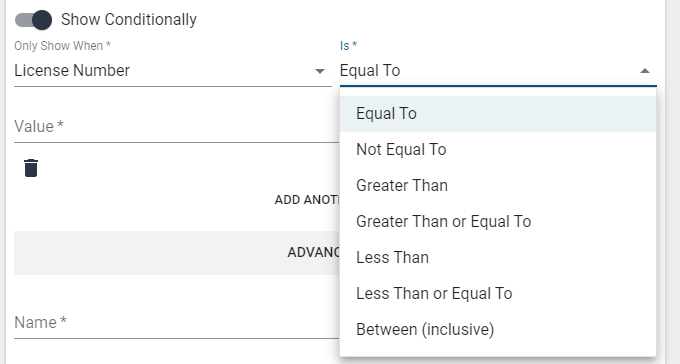The width and height of the screenshot is (680, 364).
Task: Click the Value input field
Action: click(x=177, y=127)
